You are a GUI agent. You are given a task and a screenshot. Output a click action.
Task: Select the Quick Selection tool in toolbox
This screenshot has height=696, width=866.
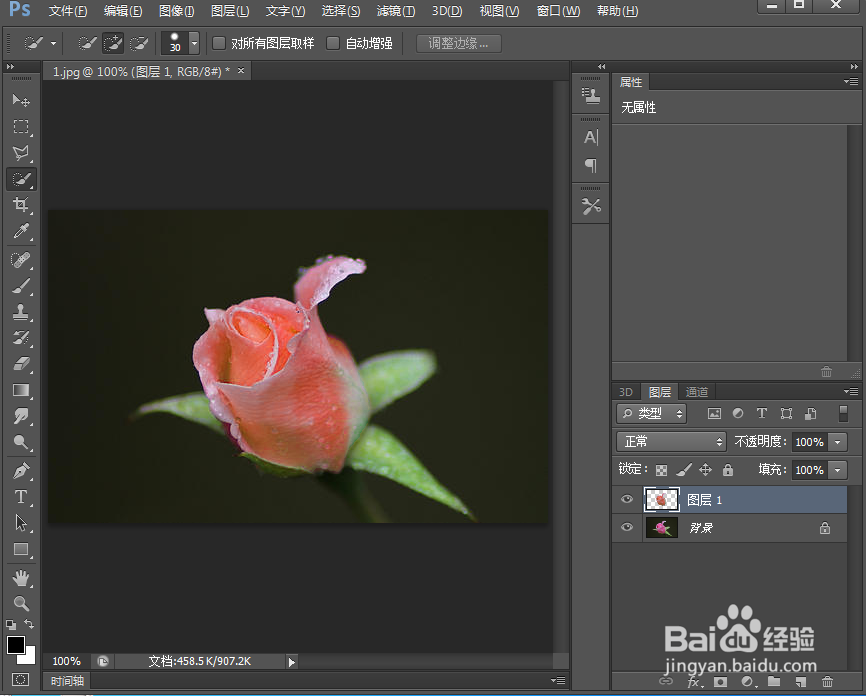click(x=21, y=179)
